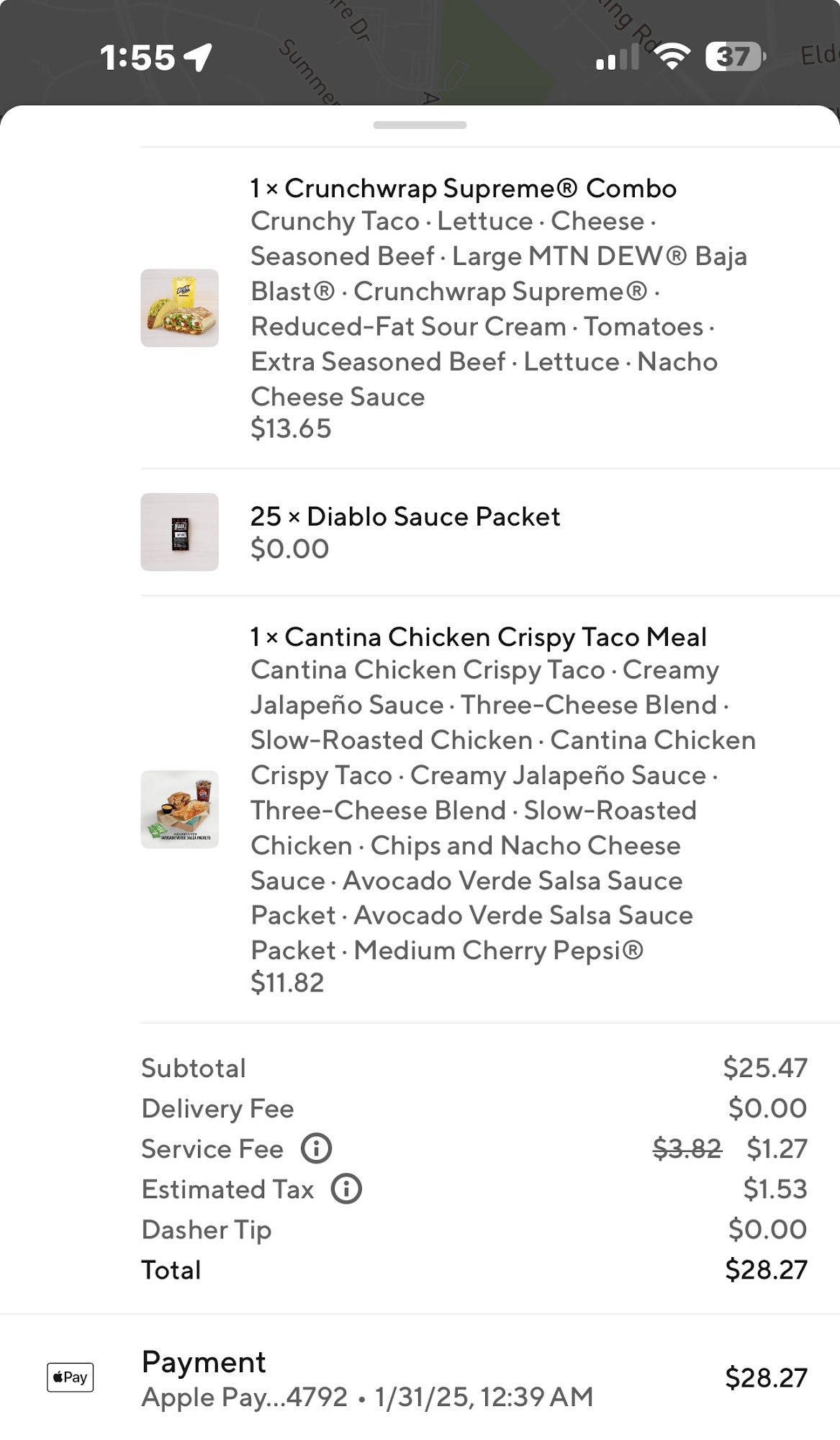840x1440 pixels.
Task: Open the Cantina Chicken Taco Meal thumbnail
Action: tap(179, 809)
